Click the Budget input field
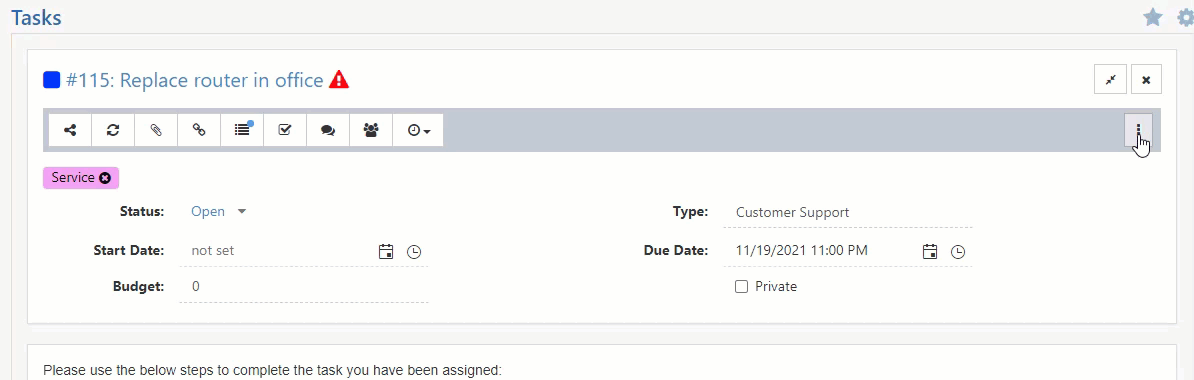The height and width of the screenshot is (380, 1194). click(304, 286)
